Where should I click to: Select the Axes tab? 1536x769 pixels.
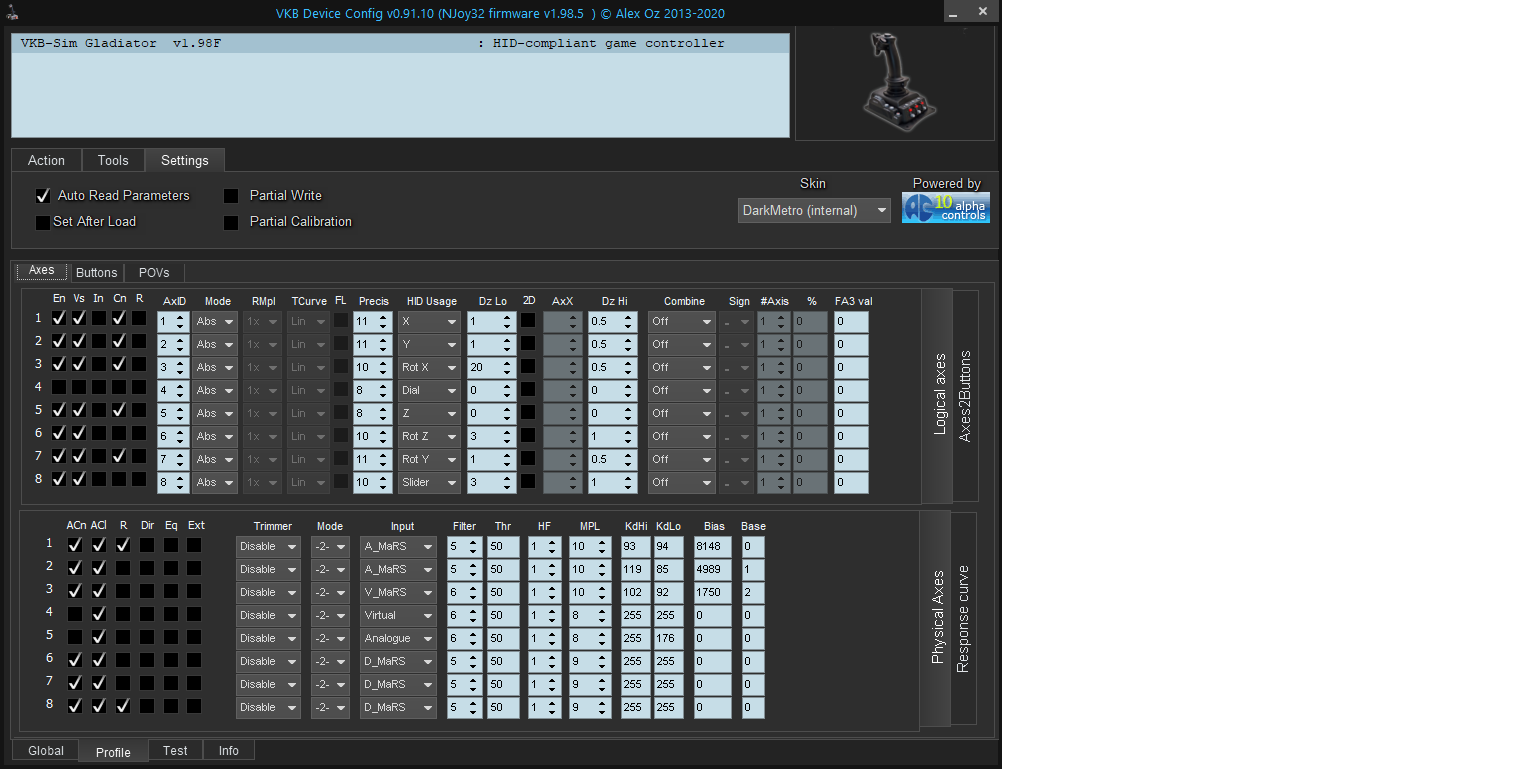tap(42, 271)
